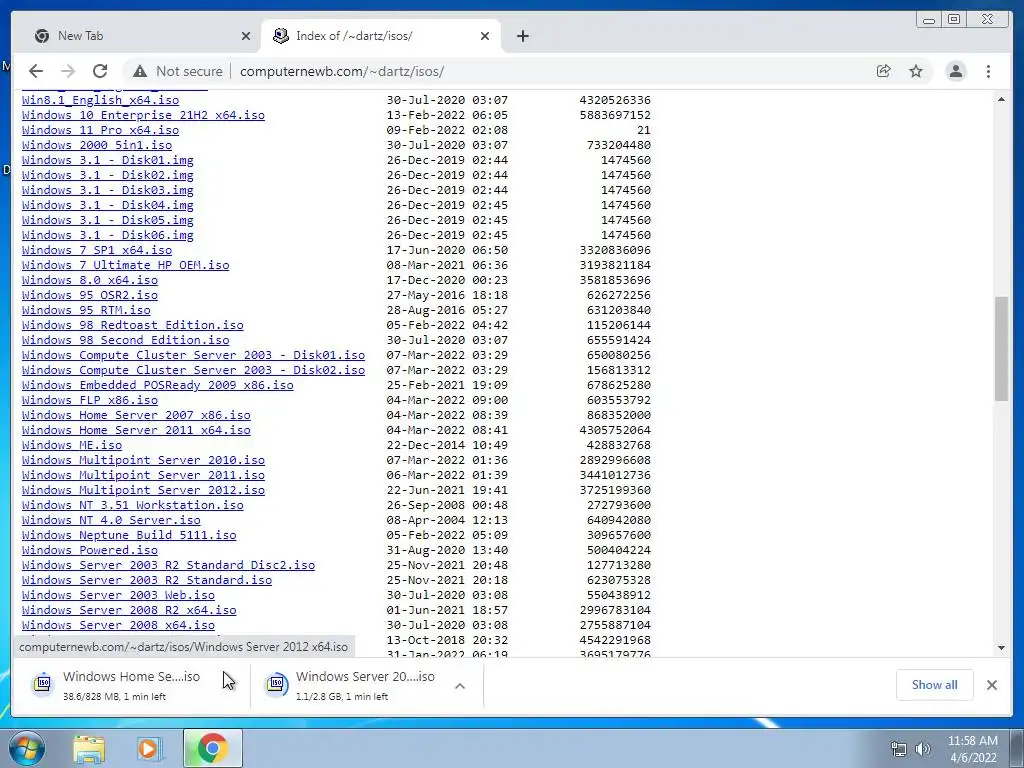Click the taskbar clock showing 11:58 AM
The height and width of the screenshot is (768, 1024).
click(972, 749)
